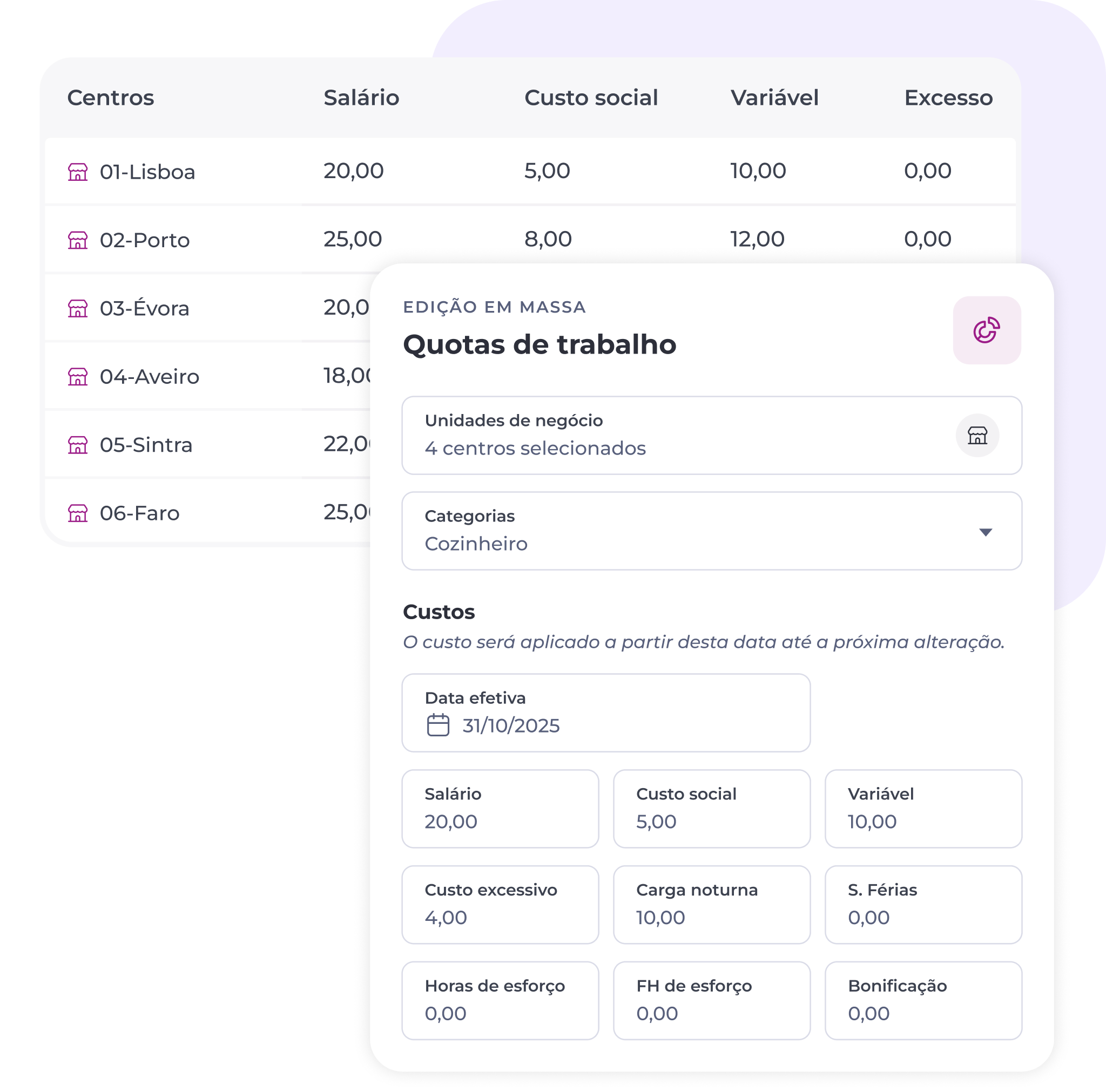Click the calendar icon in Data efetiva
1106x1092 pixels.
439,724
